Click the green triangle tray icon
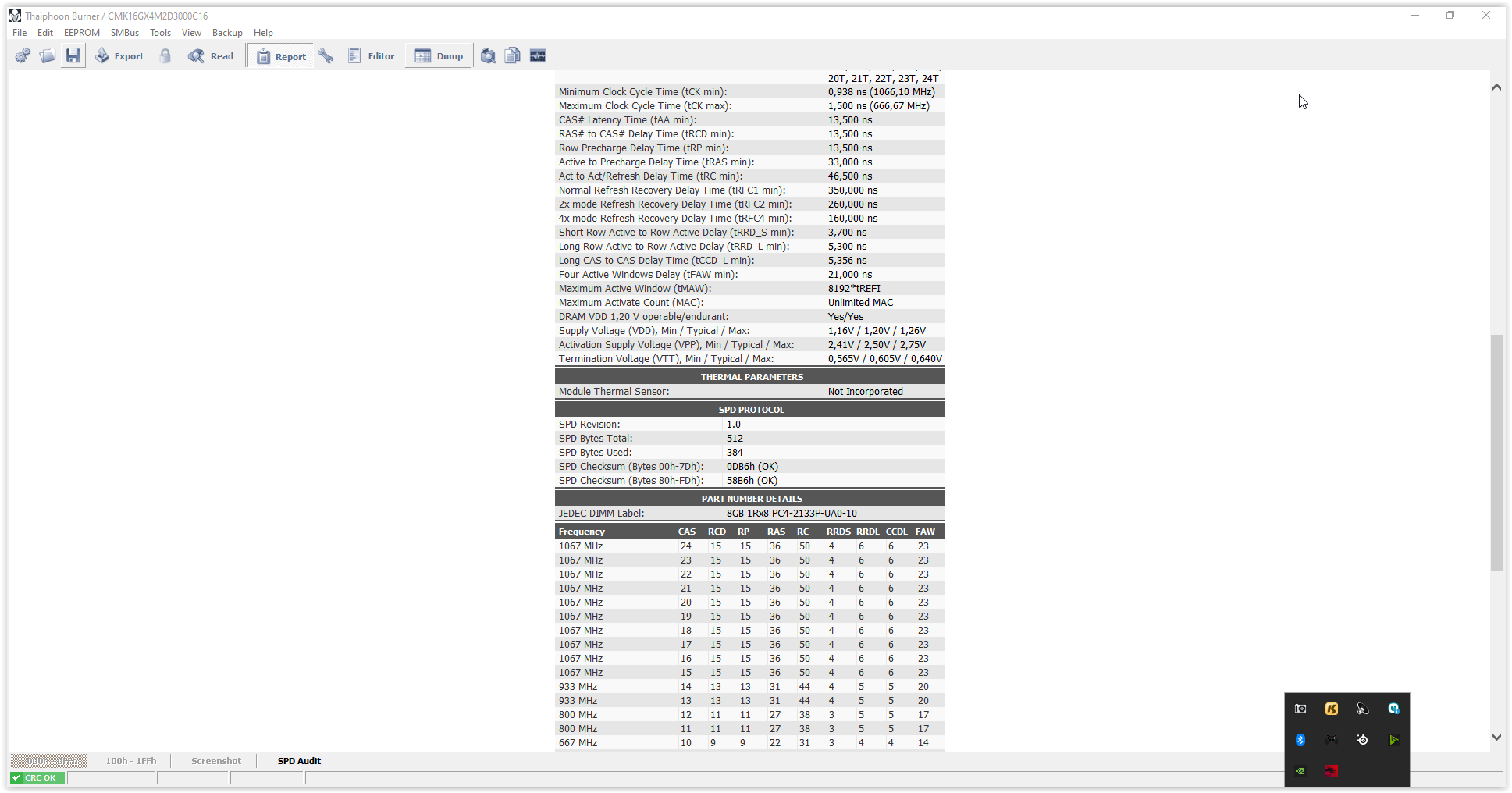 (x=1394, y=740)
